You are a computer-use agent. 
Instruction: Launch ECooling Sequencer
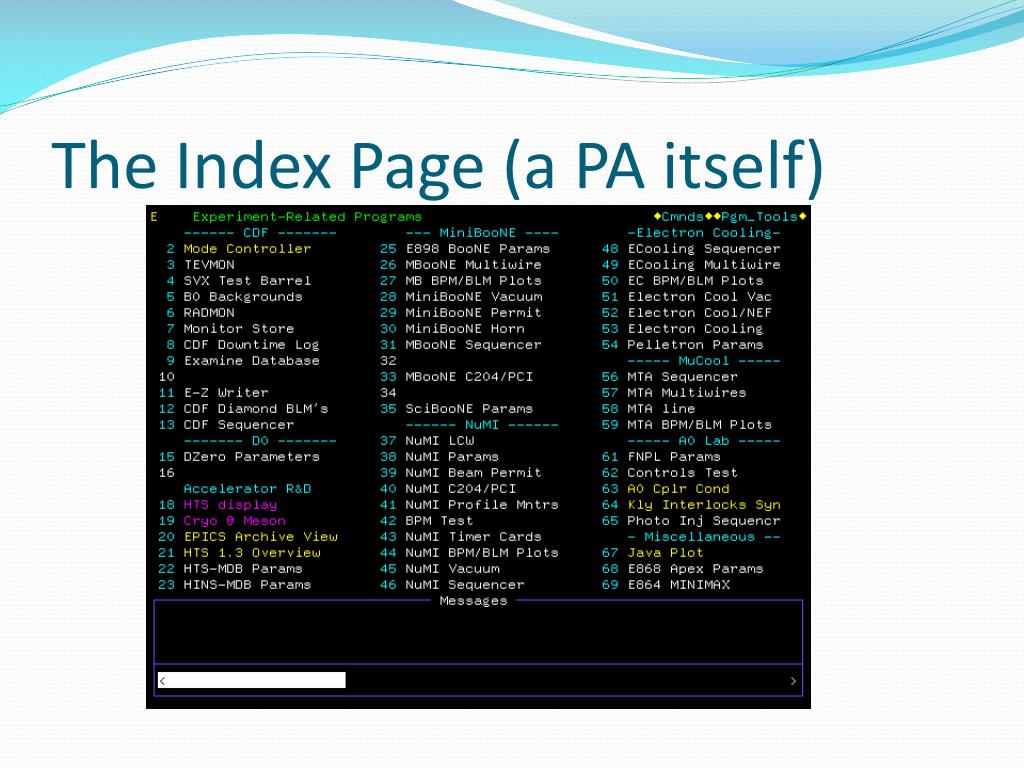[x=703, y=248]
